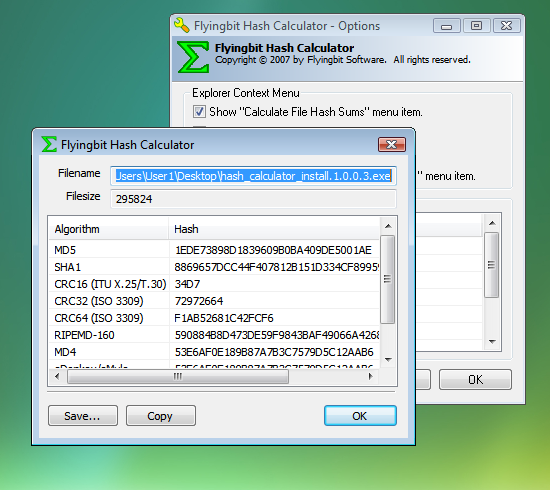This screenshot has width=550, height=490.
Task: Click Save... to export hashes
Action: point(83,416)
